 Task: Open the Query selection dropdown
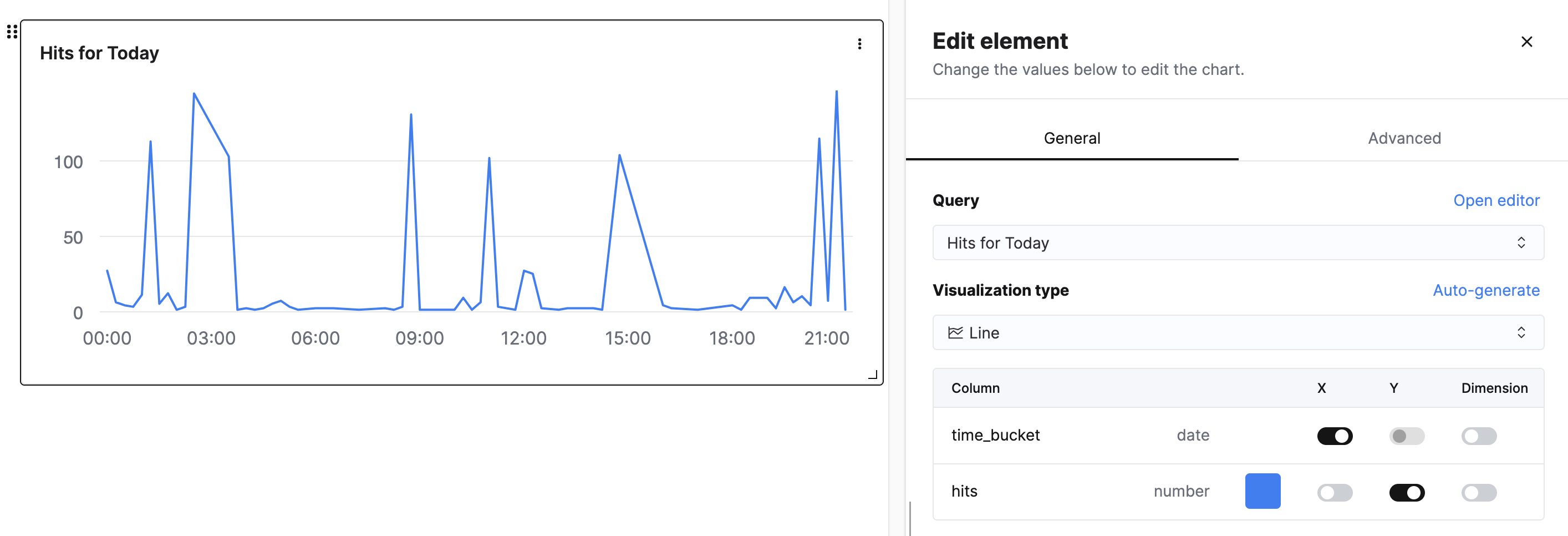[1236, 242]
